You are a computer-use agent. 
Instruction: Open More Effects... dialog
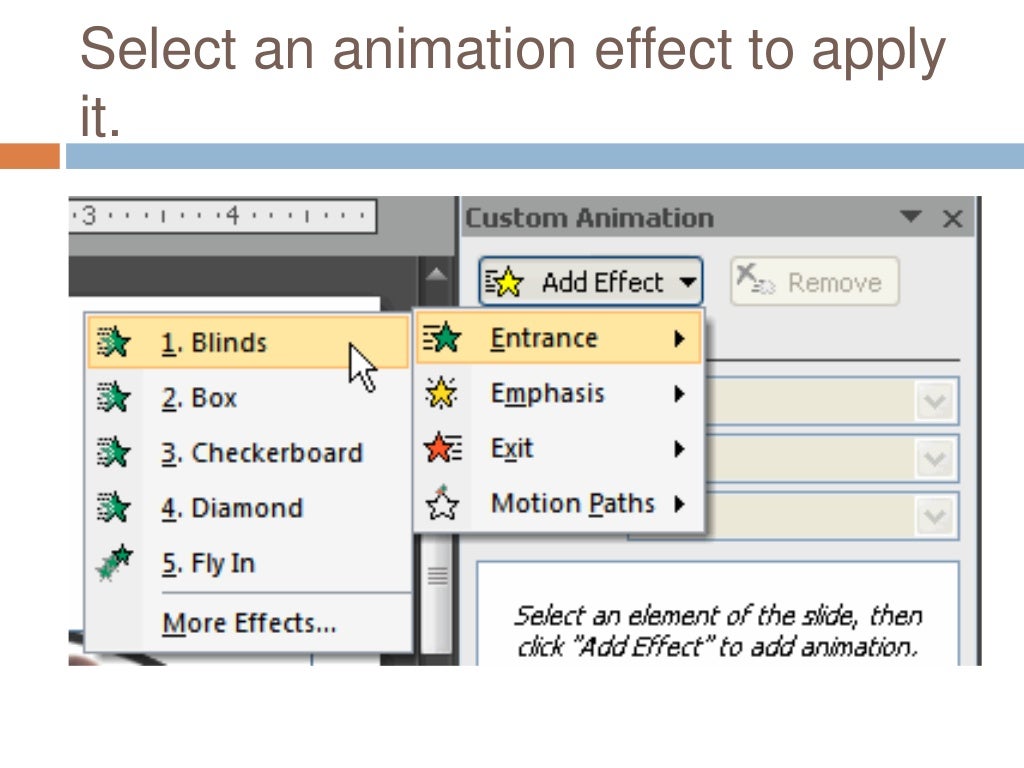[x=249, y=623]
